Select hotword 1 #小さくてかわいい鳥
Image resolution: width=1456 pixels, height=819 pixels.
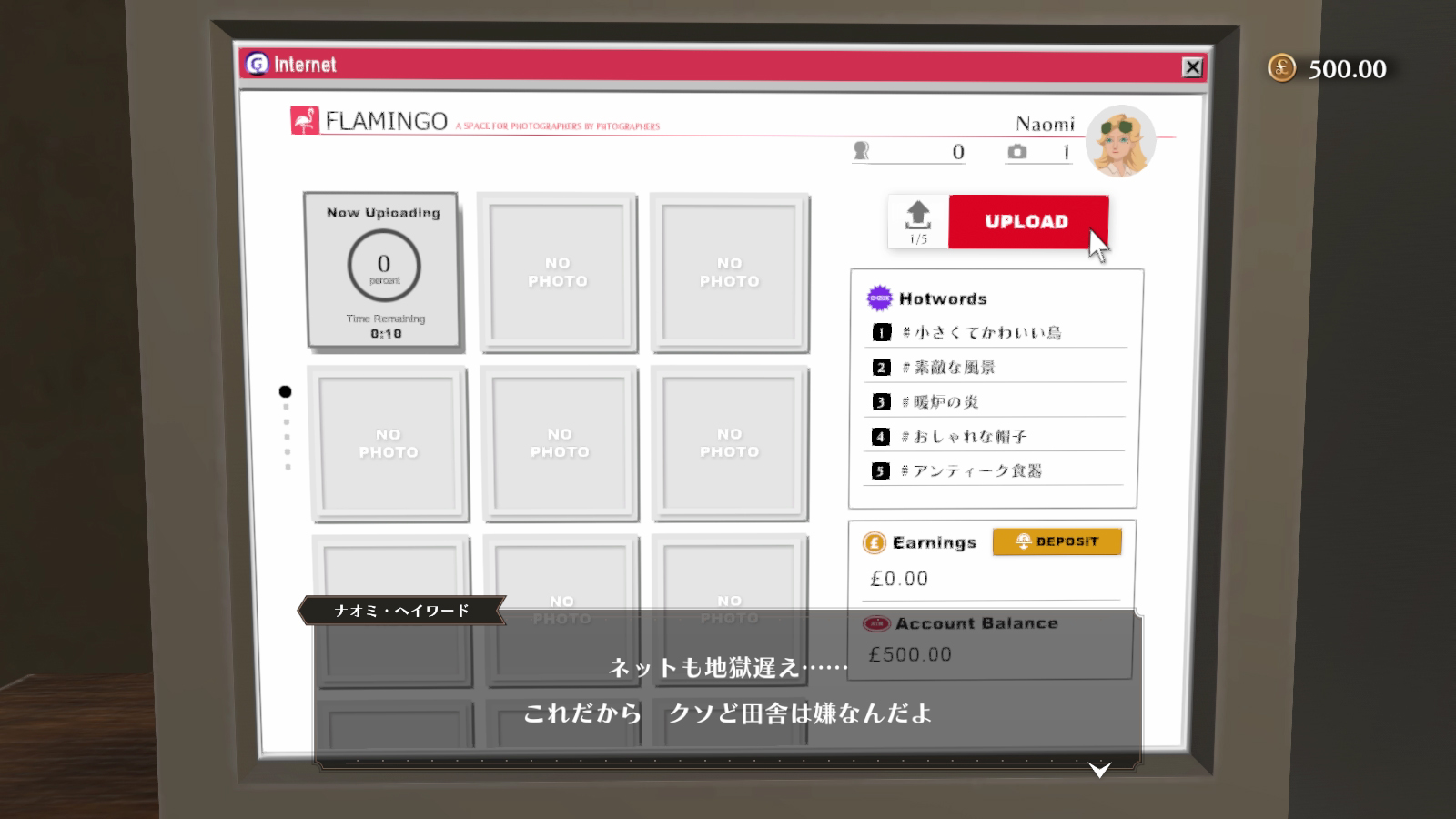[996, 332]
